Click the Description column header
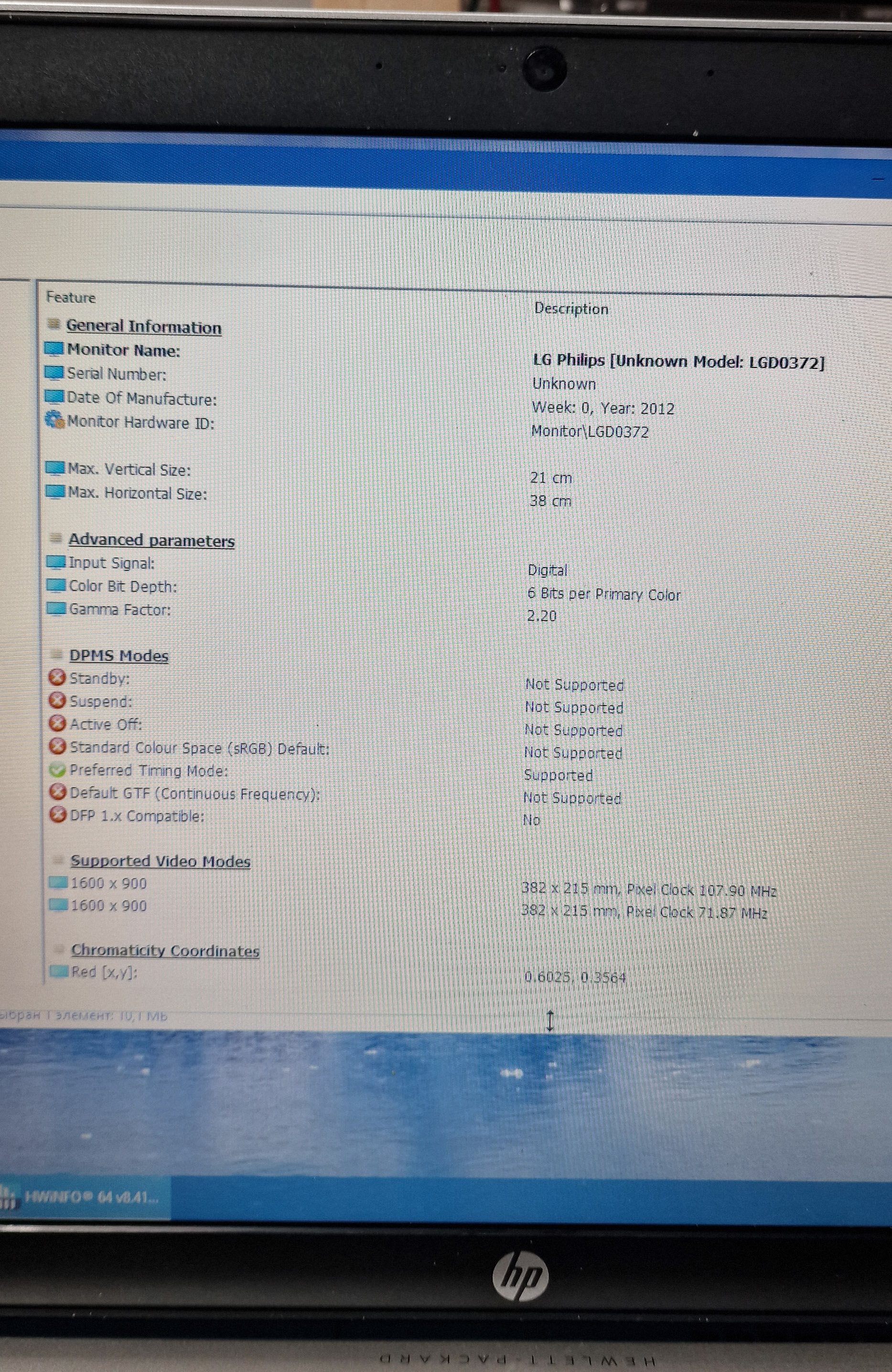The image size is (892, 1372). (571, 309)
